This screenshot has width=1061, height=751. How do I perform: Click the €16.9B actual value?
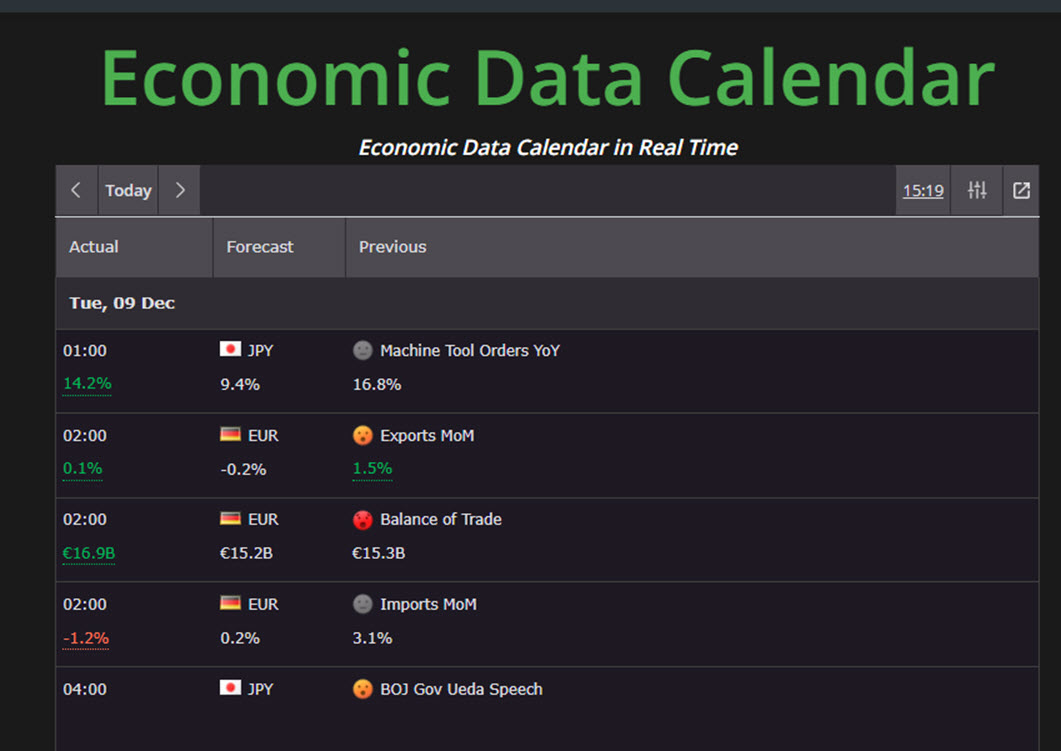click(x=89, y=553)
